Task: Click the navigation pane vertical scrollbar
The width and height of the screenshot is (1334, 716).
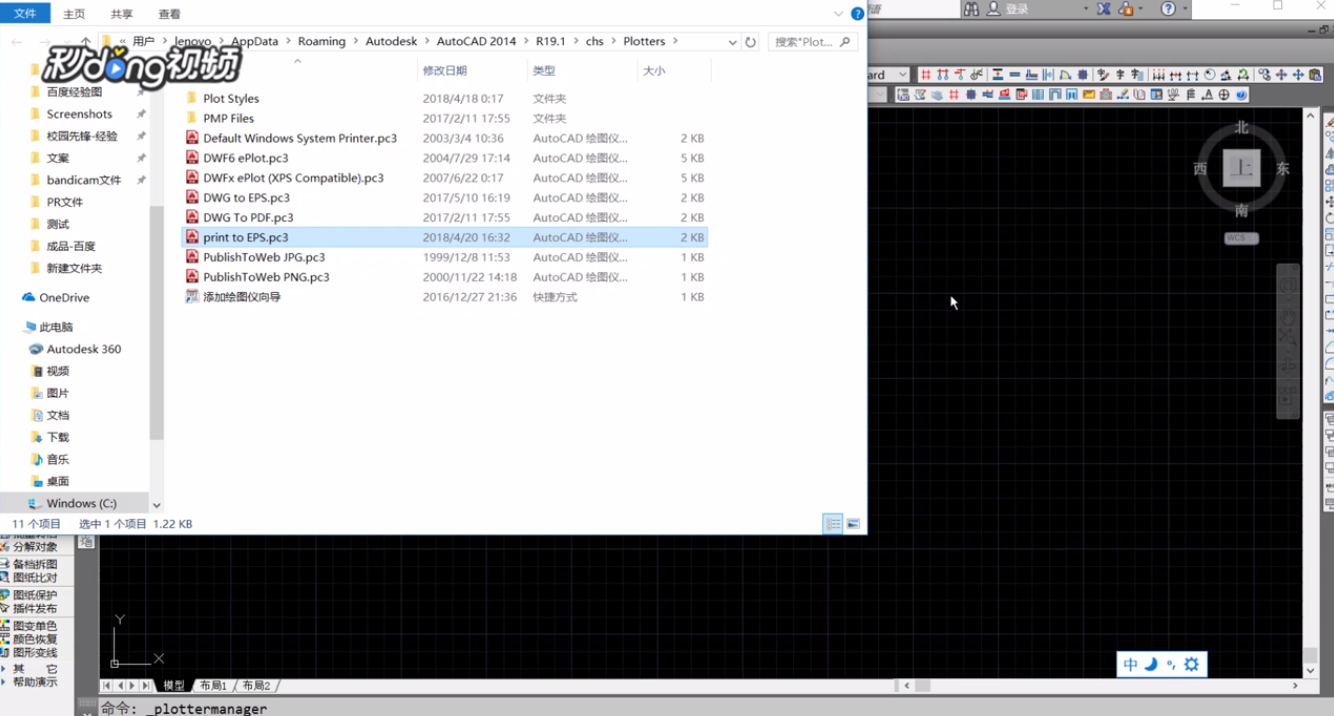Action: [x=156, y=322]
